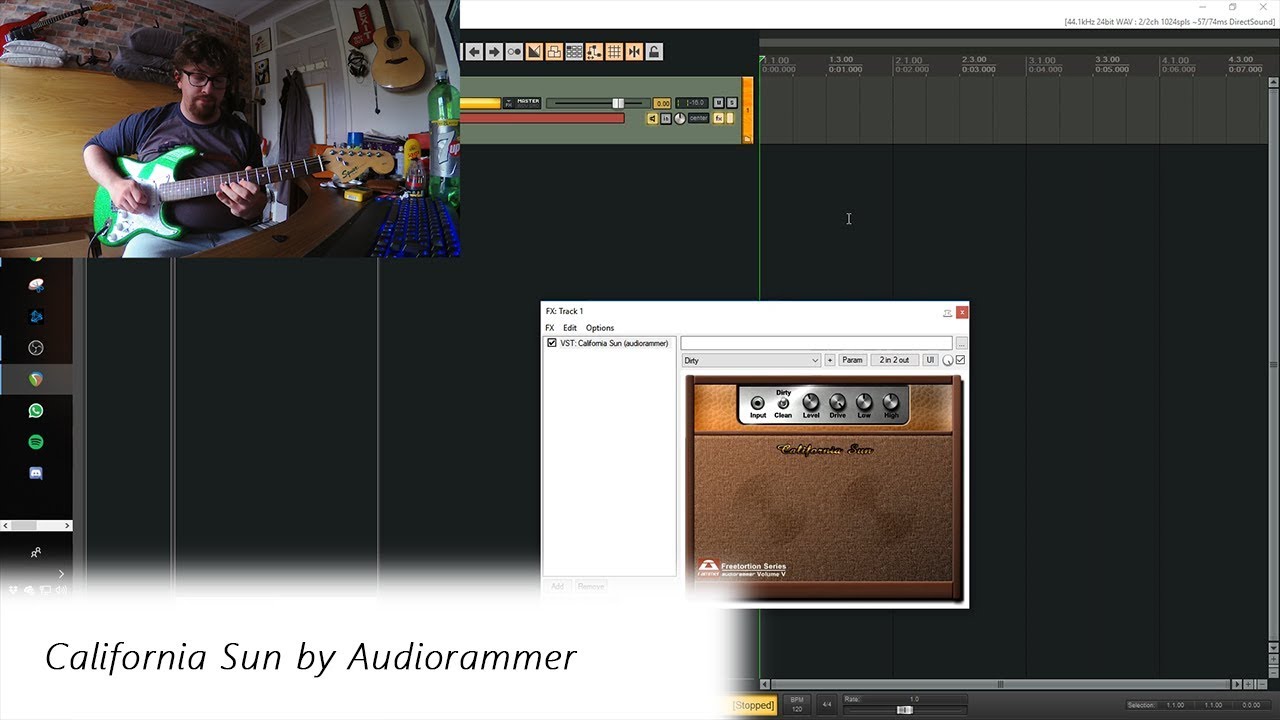This screenshot has height=720, width=1280.
Task: Click the amp Input jack
Action: point(758,402)
